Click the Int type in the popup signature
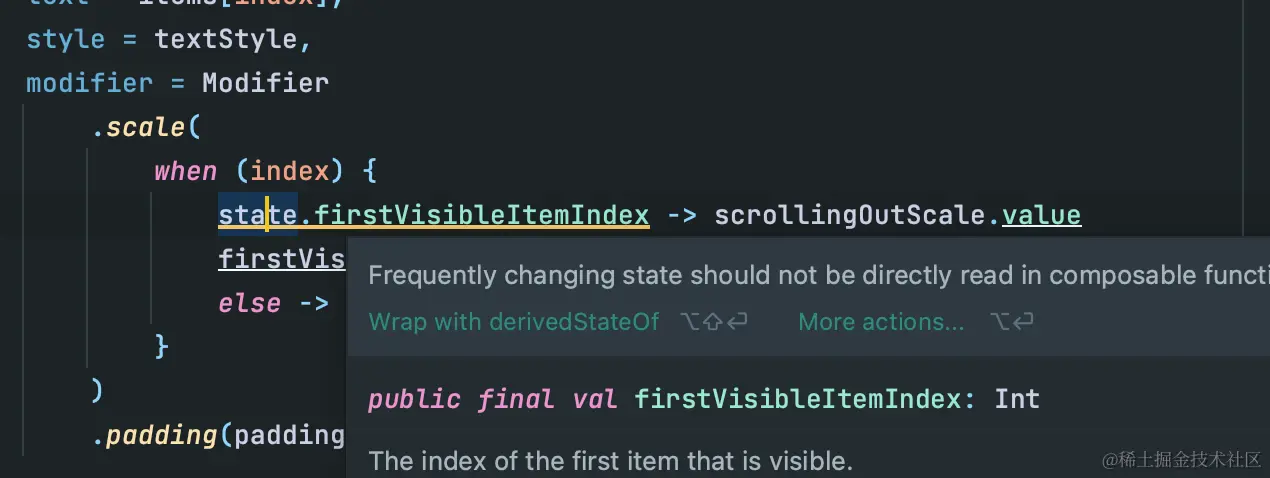The height and width of the screenshot is (478, 1270). pyautogui.click(x=1017, y=399)
